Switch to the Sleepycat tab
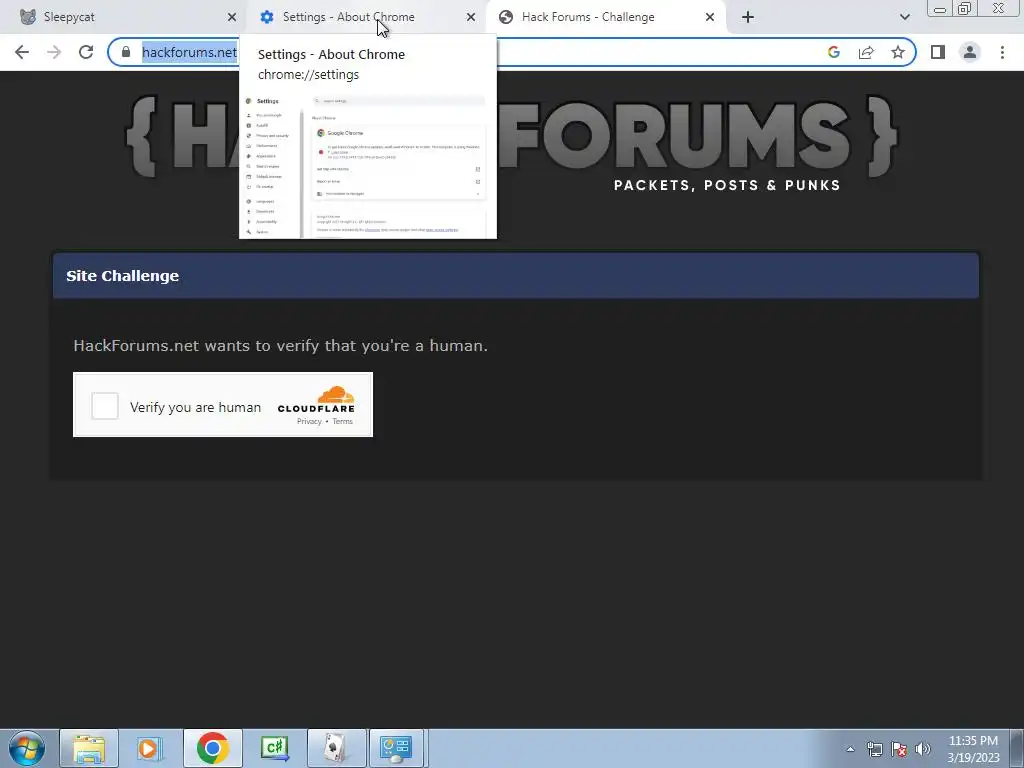Image resolution: width=1024 pixels, height=768 pixels. pos(124,17)
